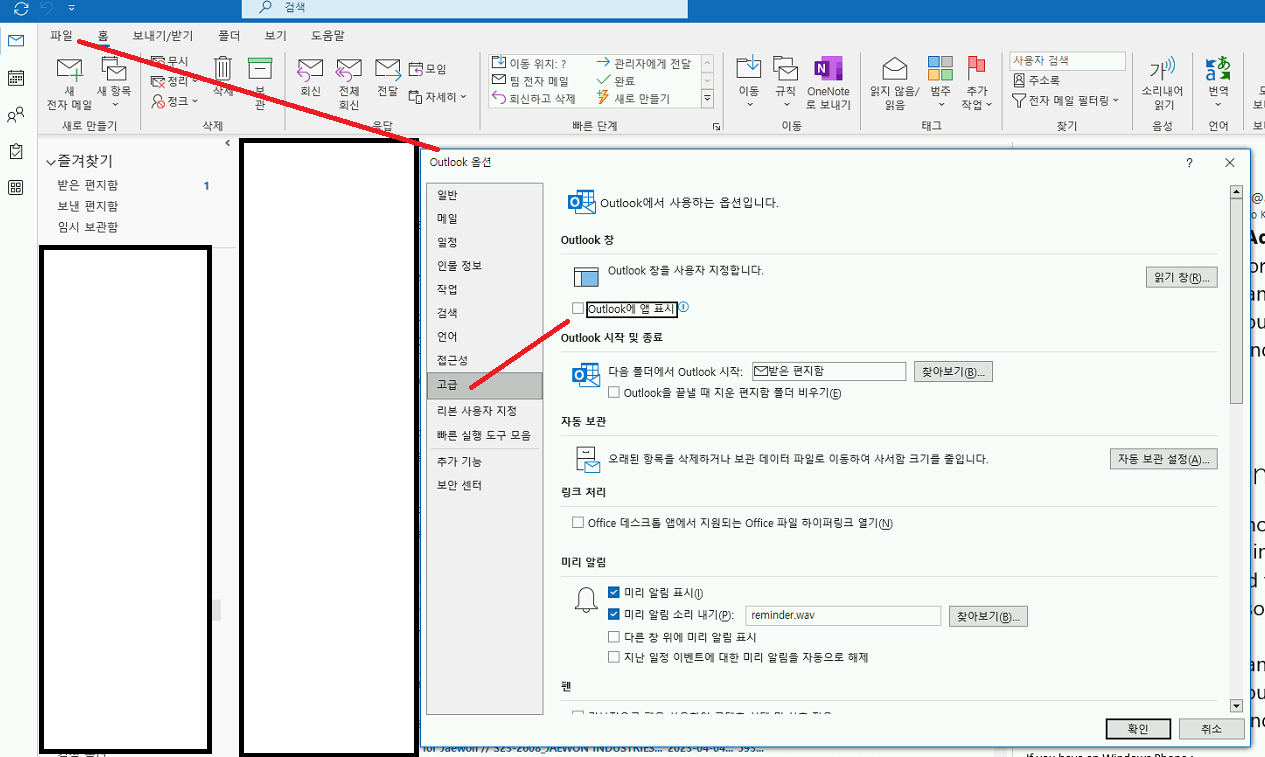Click the Cancel (취소) button
Screen dimensions: 1265x757
(x=1212, y=729)
